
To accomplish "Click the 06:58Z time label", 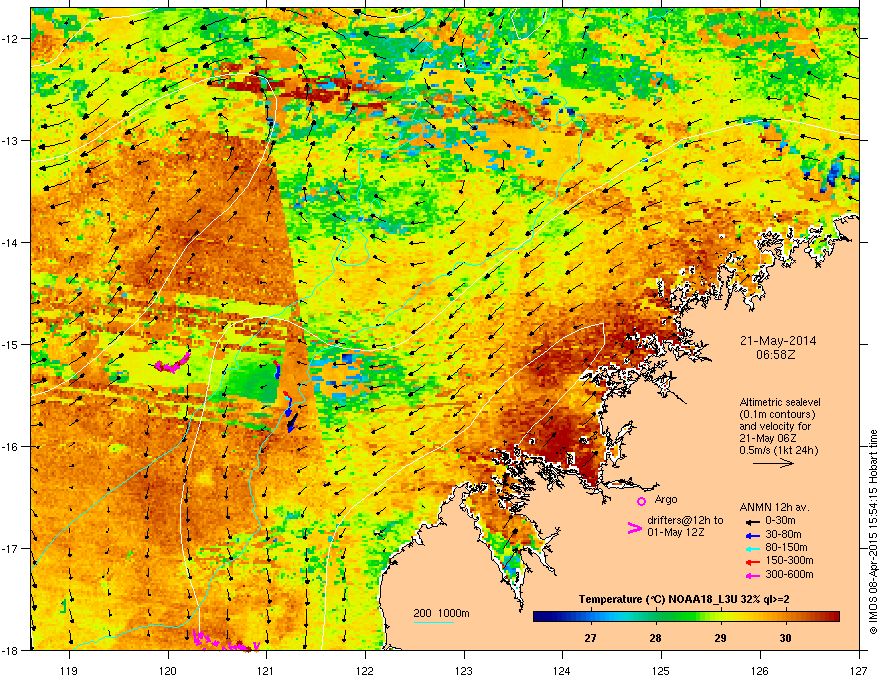I will click(778, 355).
